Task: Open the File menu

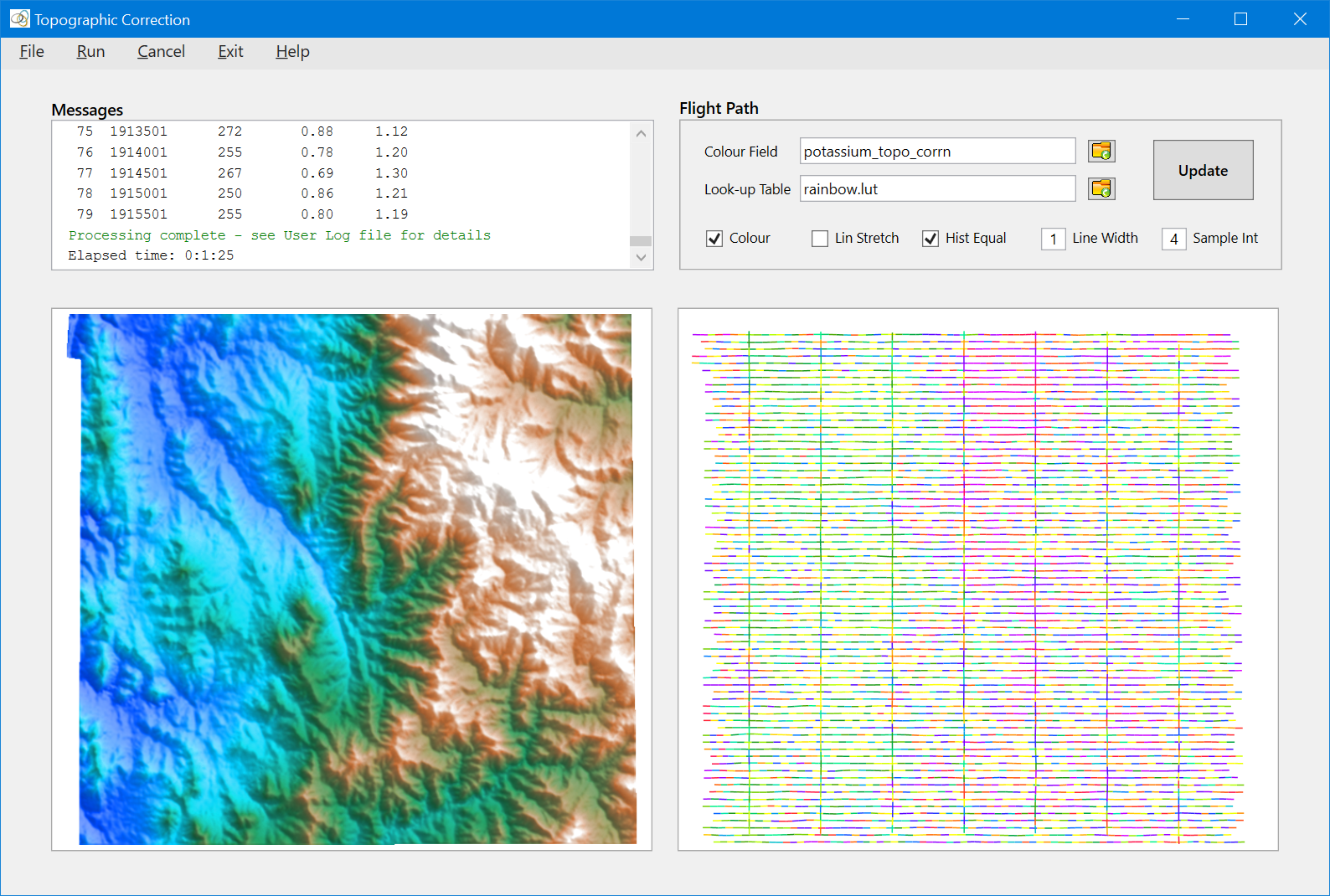Action: pyautogui.click(x=32, y=52)
